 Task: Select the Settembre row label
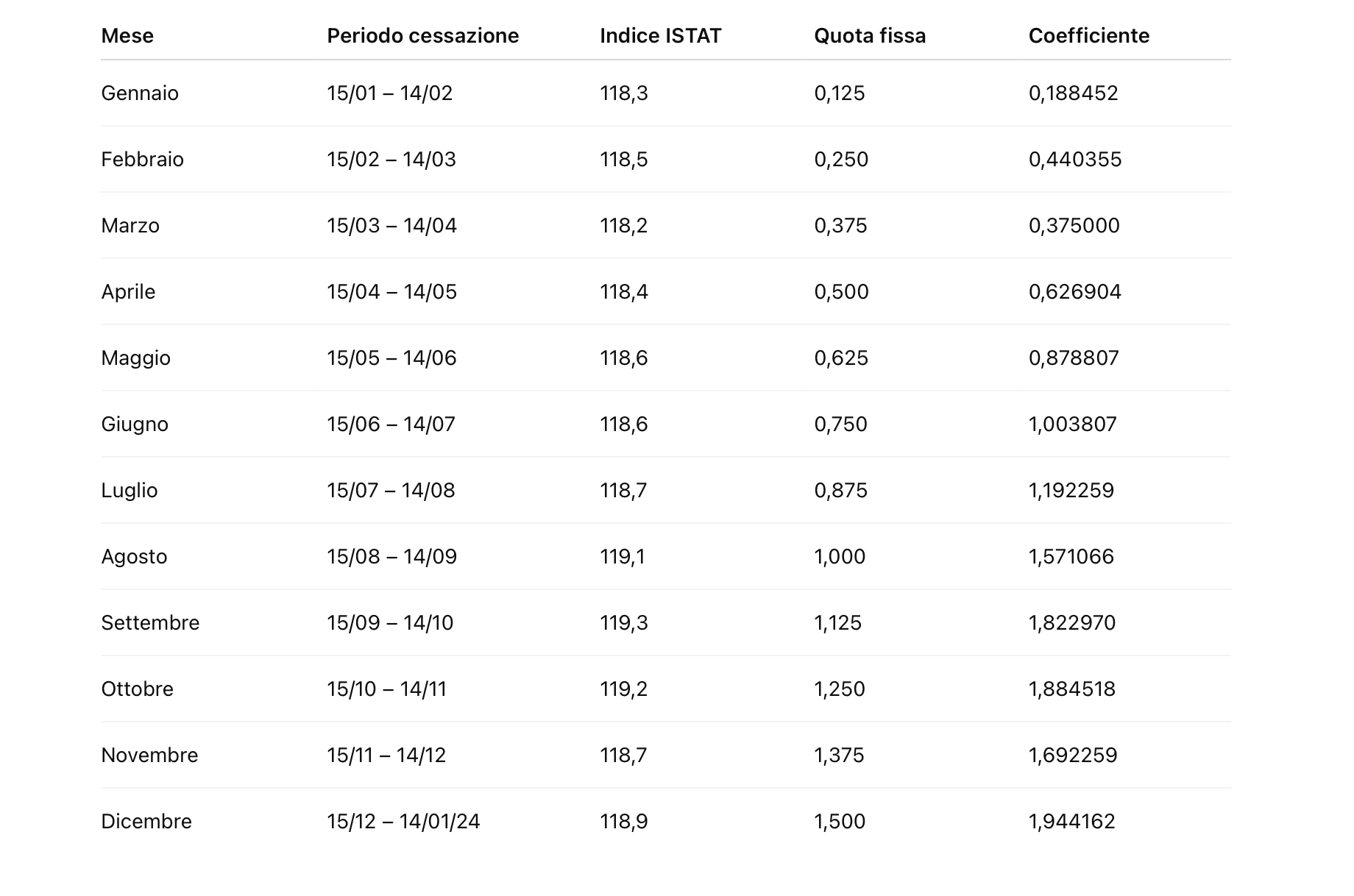click(x=150, y=623)
